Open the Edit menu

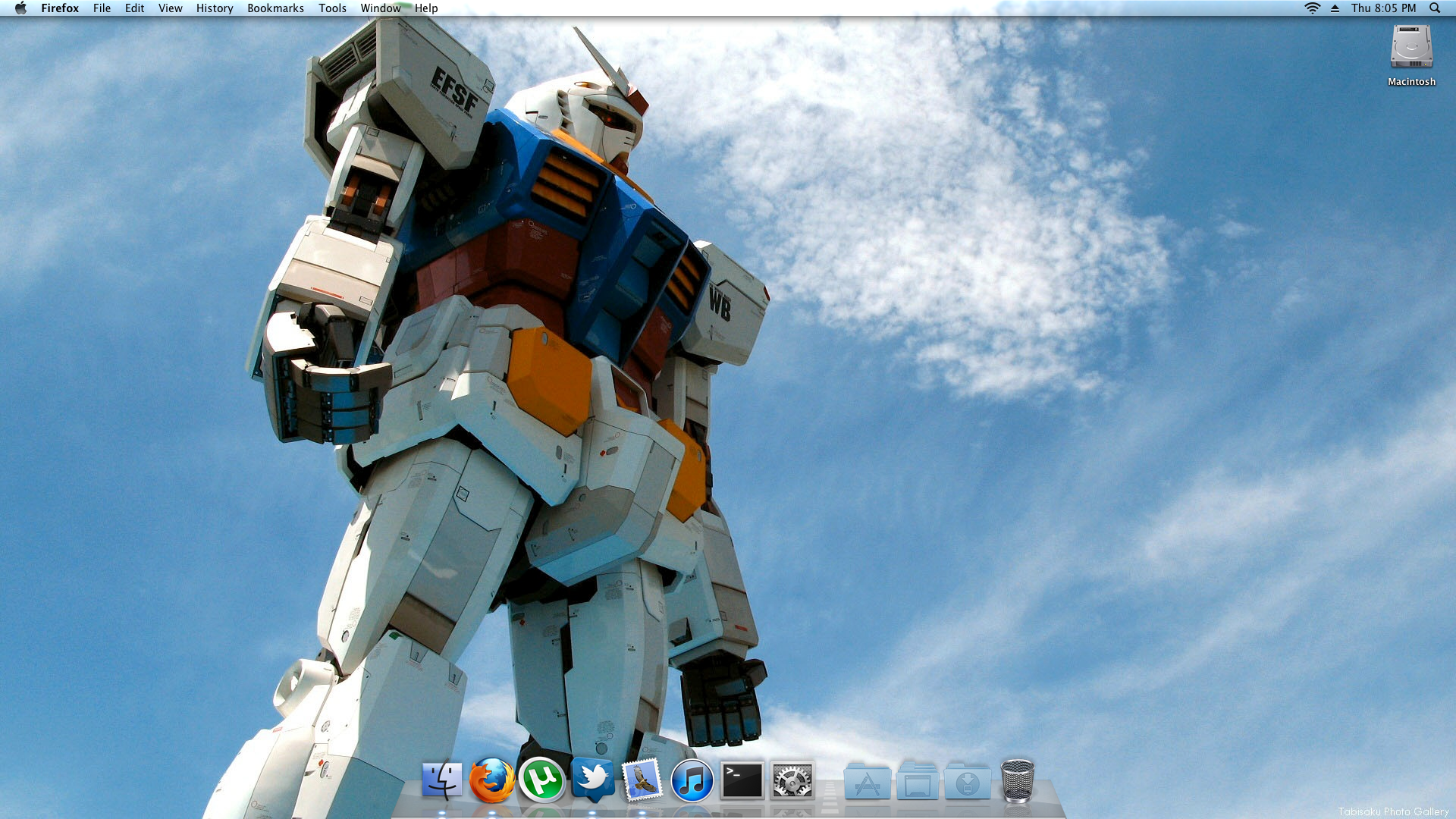pyautogui.click(x=134, y=8)
